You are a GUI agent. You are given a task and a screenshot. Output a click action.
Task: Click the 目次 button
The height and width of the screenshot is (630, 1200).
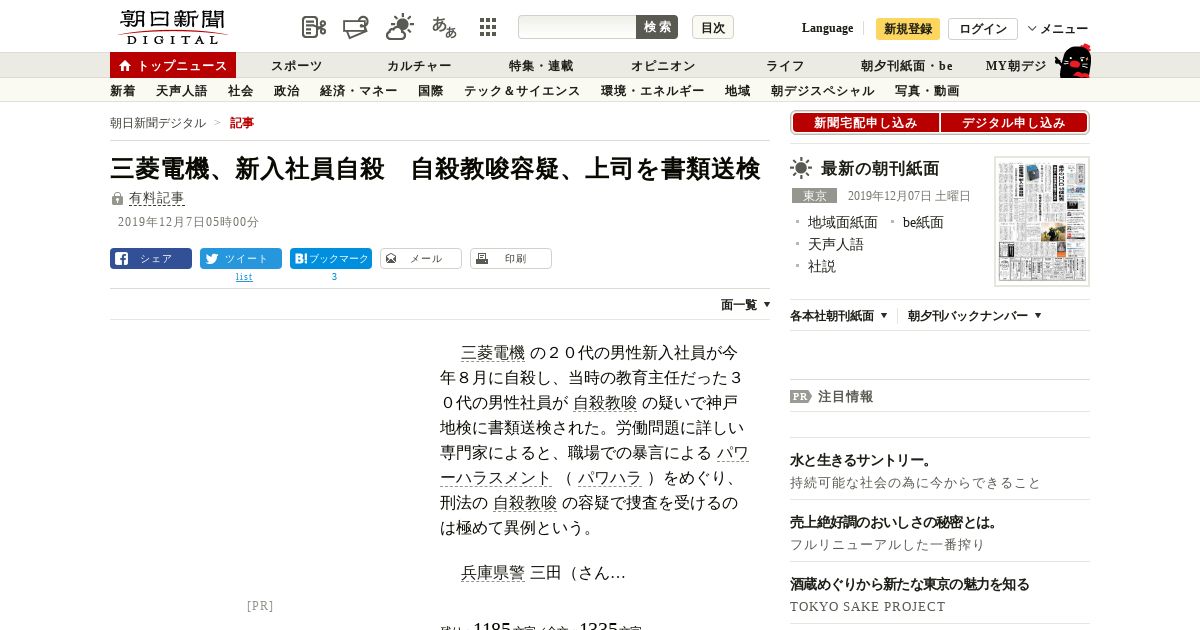[713, 27]
